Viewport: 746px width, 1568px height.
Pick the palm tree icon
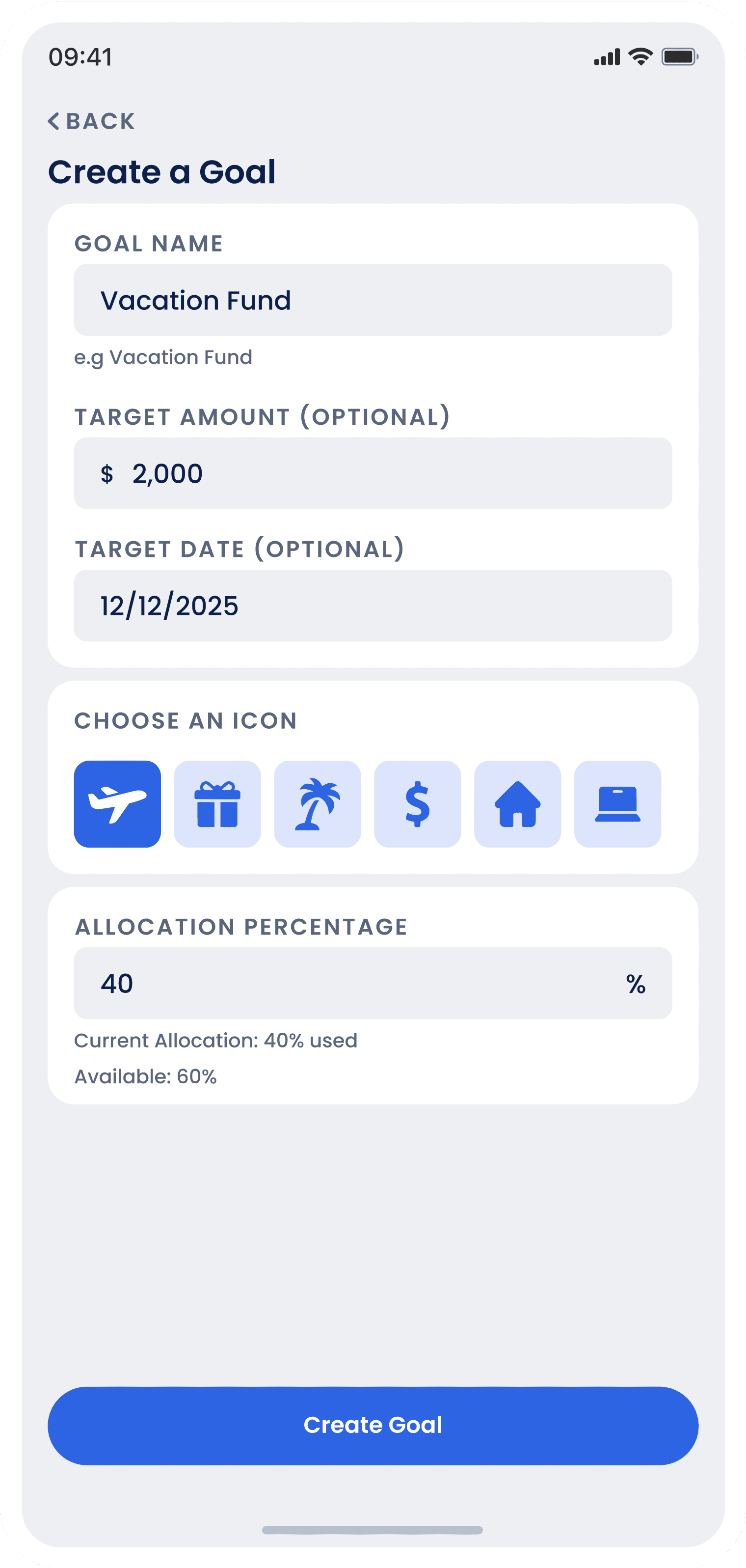318,803
